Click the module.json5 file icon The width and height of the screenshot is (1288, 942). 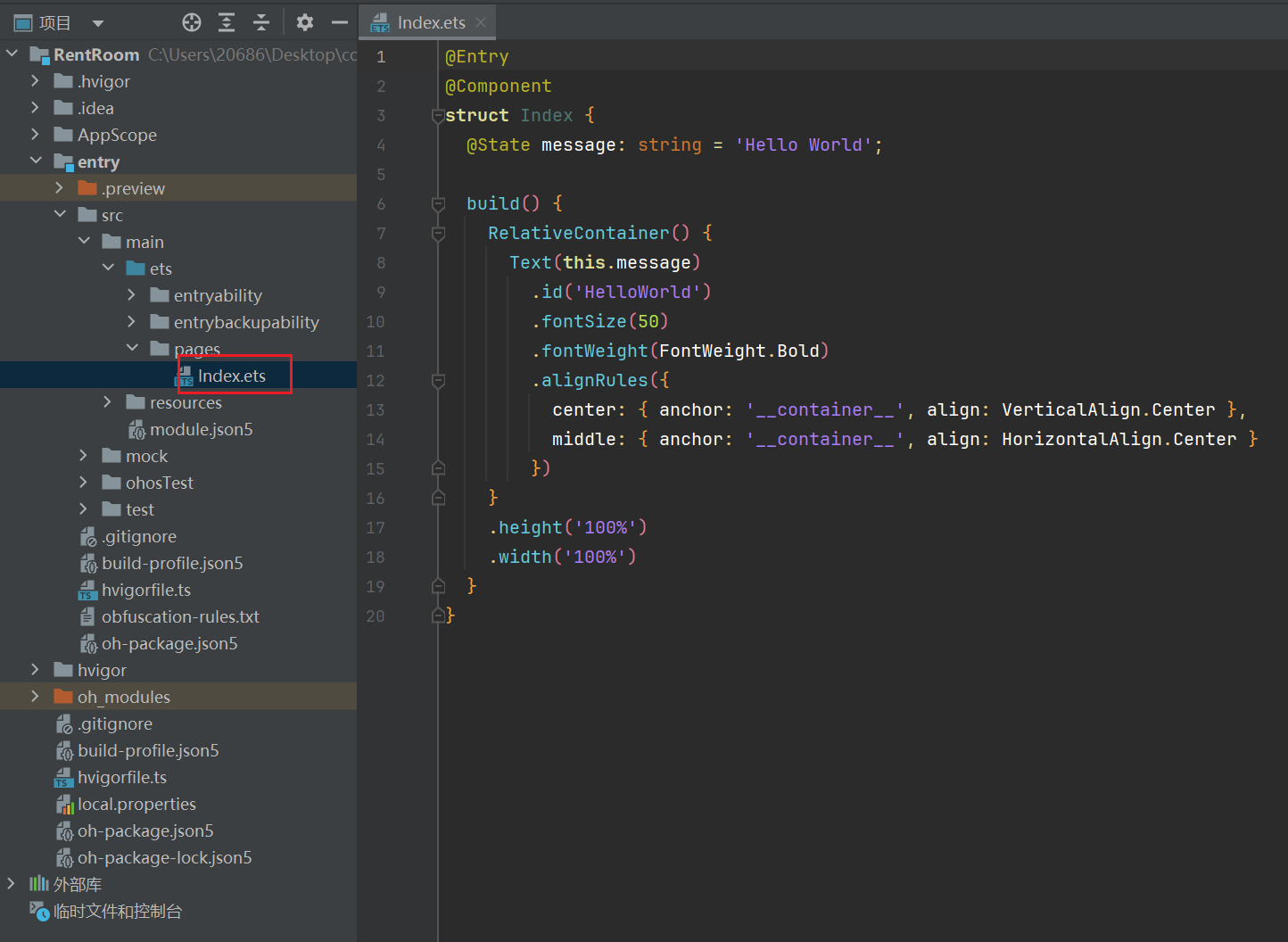pos(136,430)
